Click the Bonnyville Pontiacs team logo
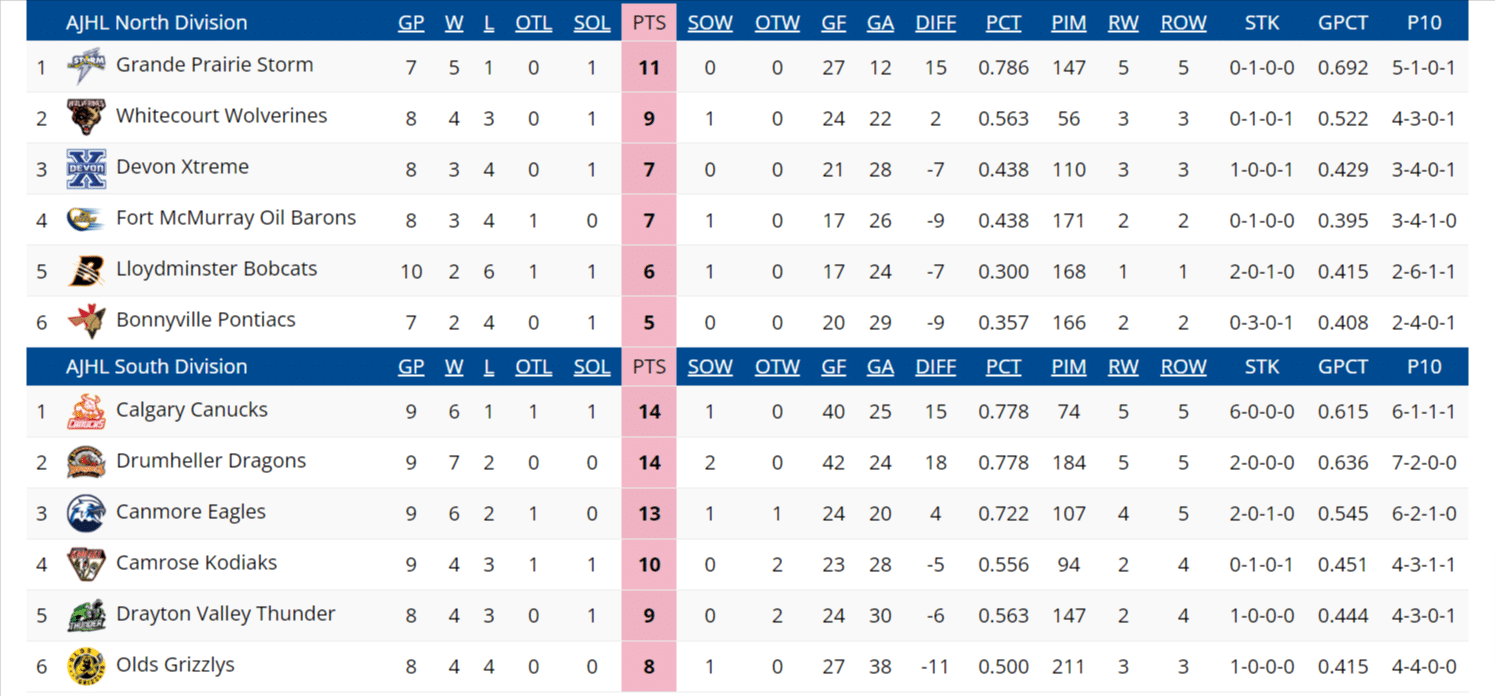The image size is (1495, 696). (86, 322)
